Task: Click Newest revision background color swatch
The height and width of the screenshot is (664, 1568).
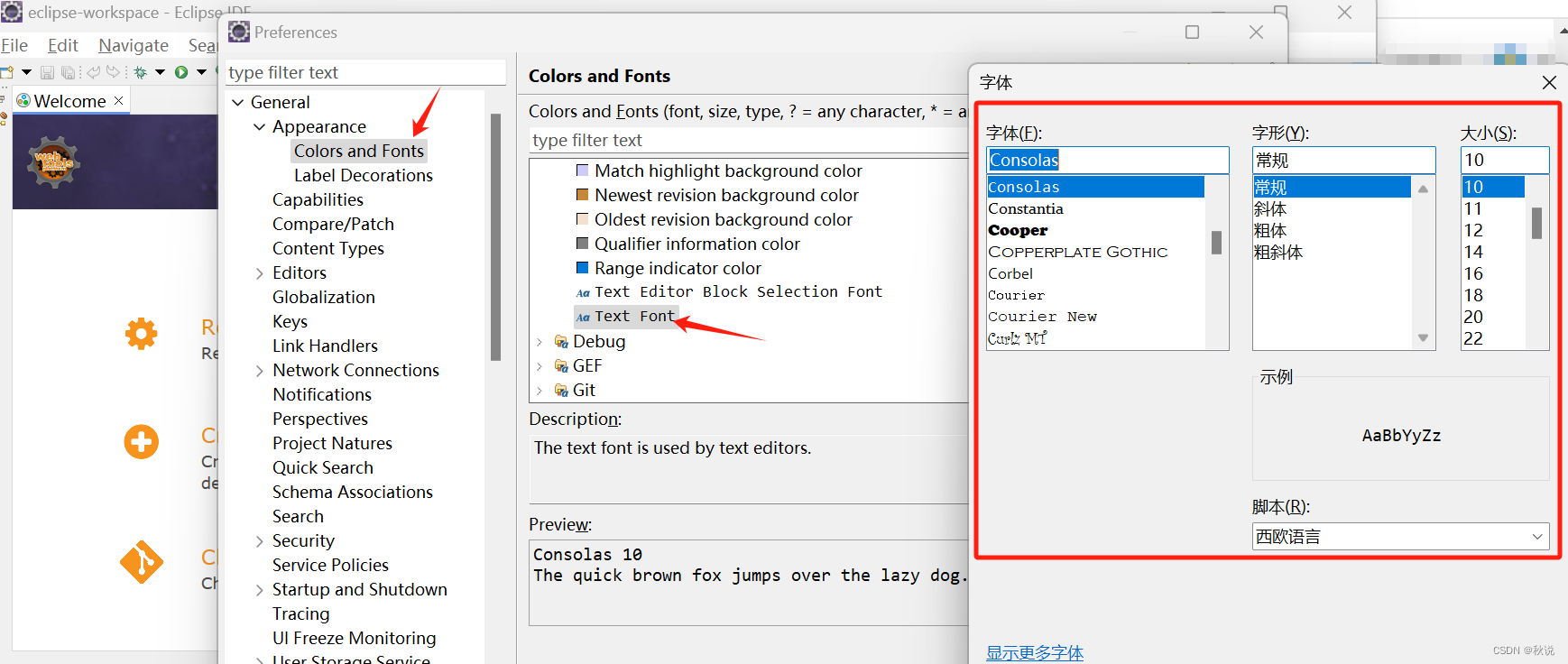Action: pos(583,195)
